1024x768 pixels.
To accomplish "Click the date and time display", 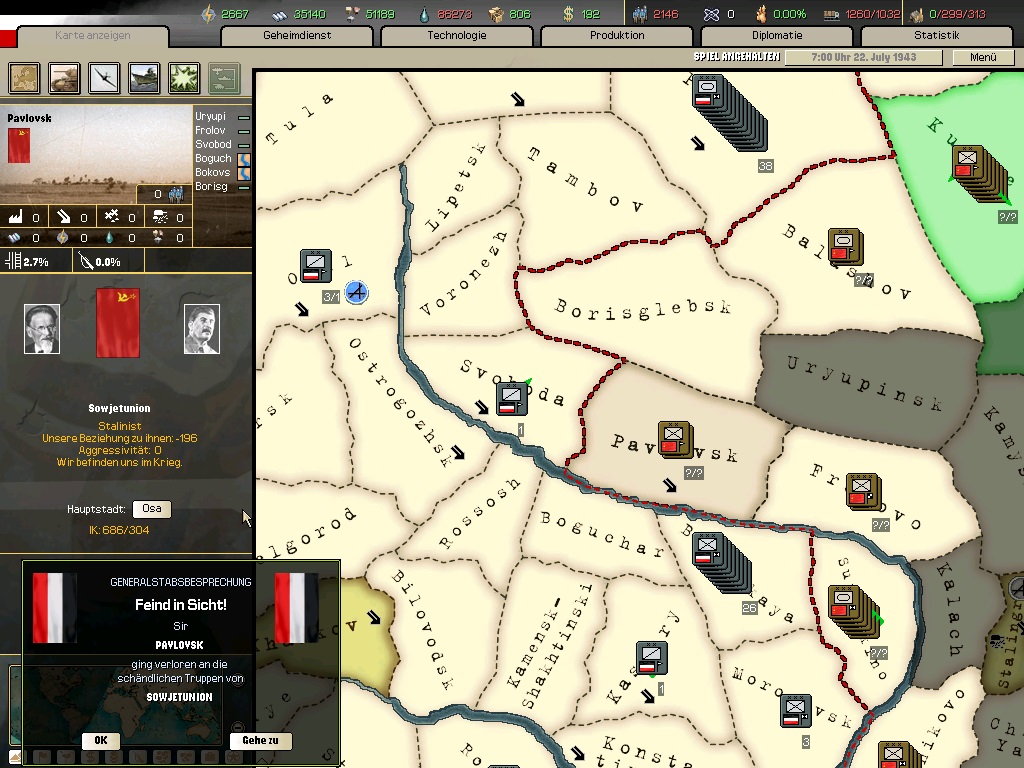I will click(x=863, y=57).
